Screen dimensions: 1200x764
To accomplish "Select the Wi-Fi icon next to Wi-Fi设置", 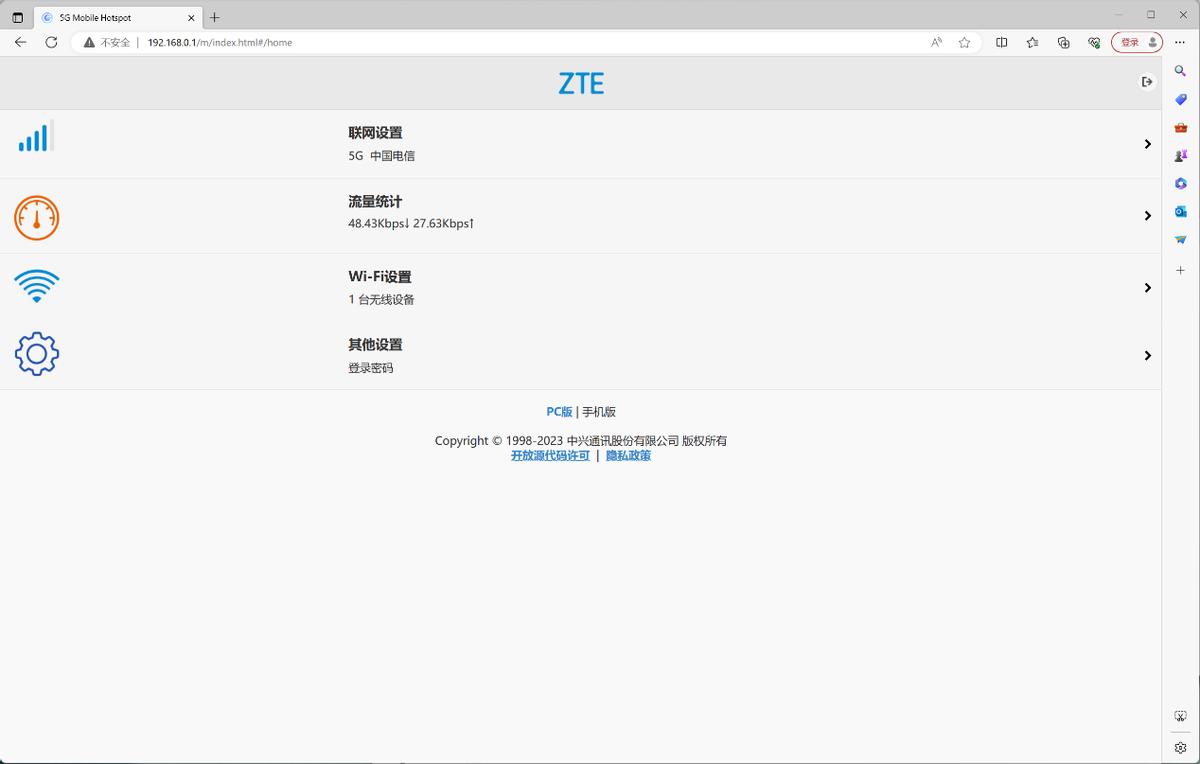I will tap(36, 285).
